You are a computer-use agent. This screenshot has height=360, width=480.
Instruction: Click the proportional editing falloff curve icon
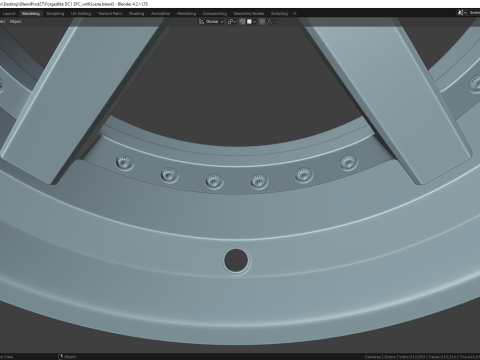pyautogui.click(x=269, y=22)
